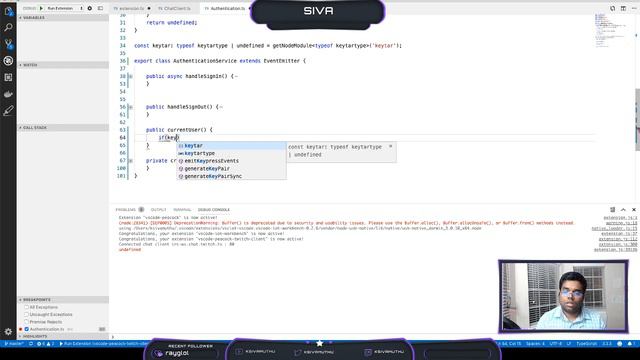Choose keytar from the suggestion list
This screenshot has height=360, width=640.
pyautogui.click(x=231, y=146)
